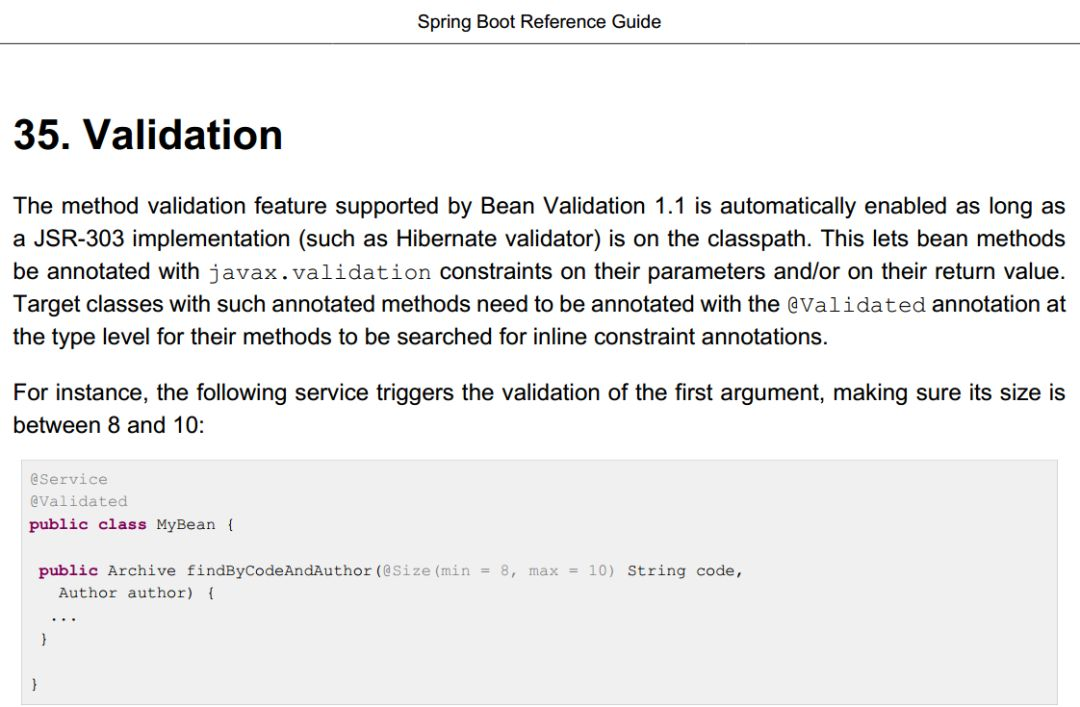Click the Spring Boot Reference Guide header
Screen dimensions: 1080x707
pyautogui.click(x=539, y=22)
